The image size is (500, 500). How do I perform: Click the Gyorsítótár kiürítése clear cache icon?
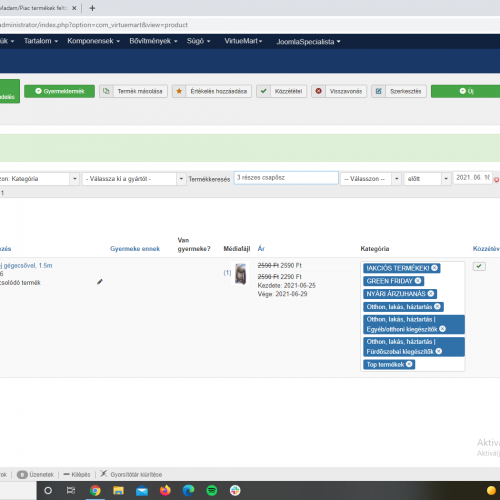coord(104,474)
